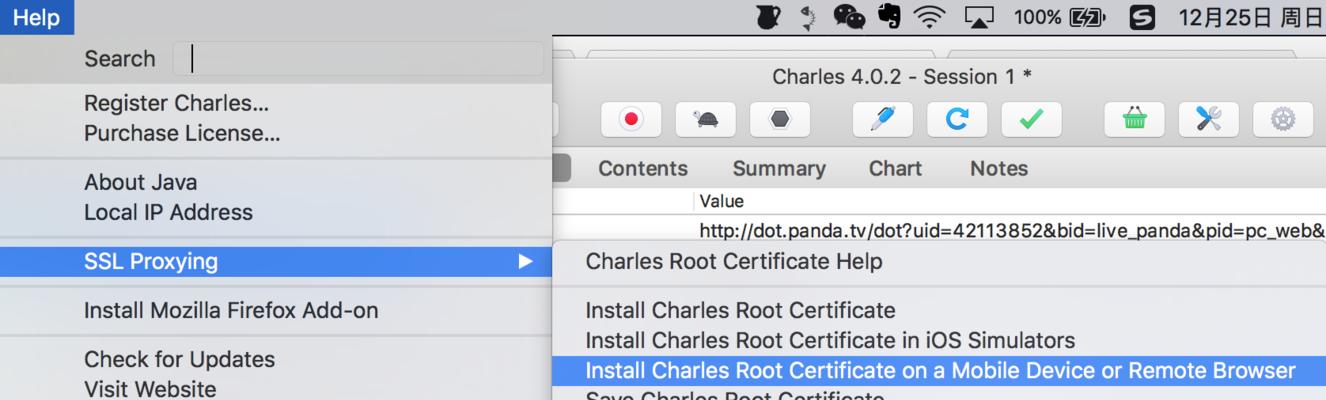Click the Repeat circular arrow icon

957,120
